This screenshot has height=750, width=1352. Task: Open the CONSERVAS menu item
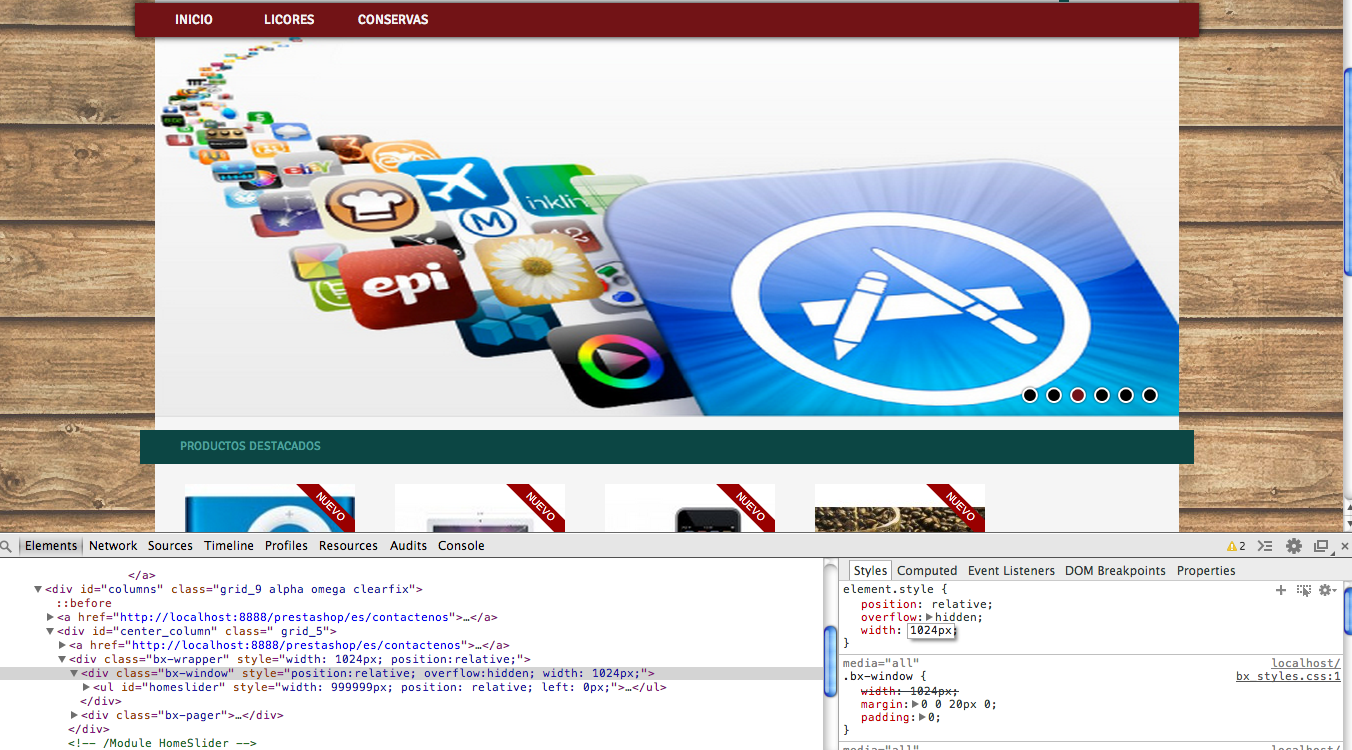tap(393, 20)
